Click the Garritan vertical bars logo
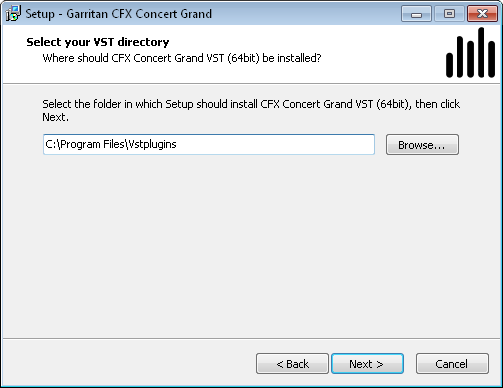Screen dimensions: 503x388 (x=470, y=52)
